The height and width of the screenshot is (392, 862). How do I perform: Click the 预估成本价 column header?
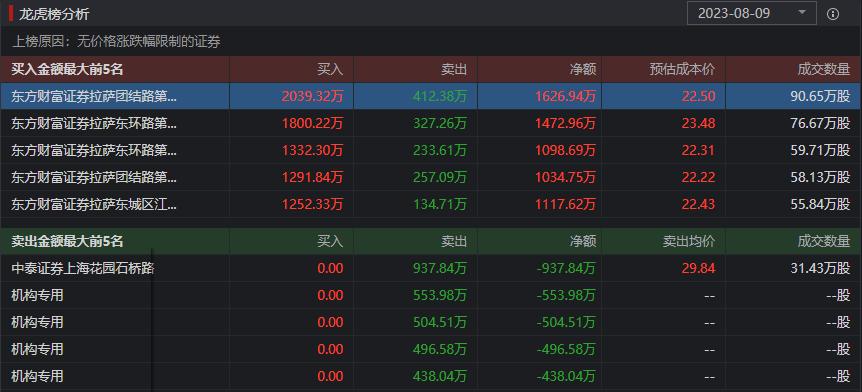tap(682, 69)
